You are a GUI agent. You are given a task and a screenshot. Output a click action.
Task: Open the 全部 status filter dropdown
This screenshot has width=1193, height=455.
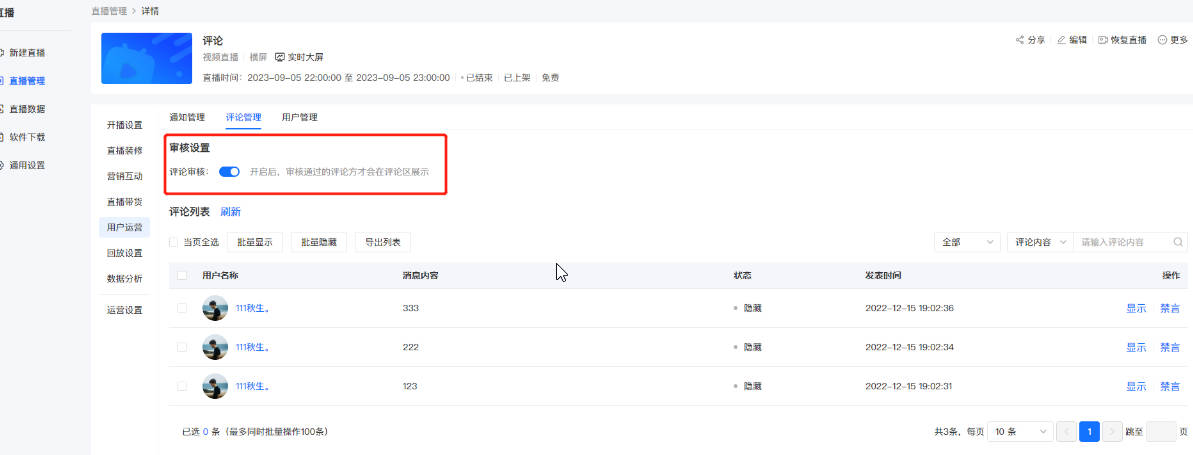[966, 242]
